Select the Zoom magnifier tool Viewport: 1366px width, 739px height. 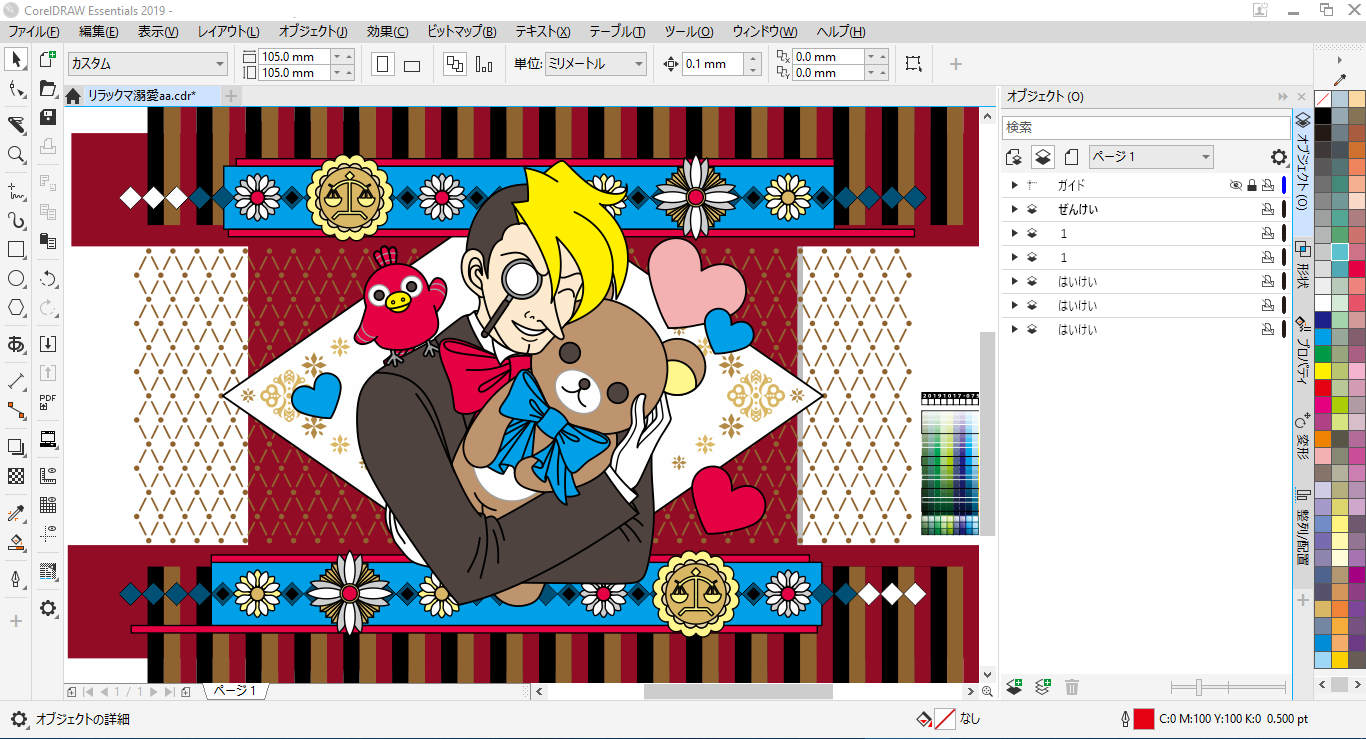click(x=16, y=154)
